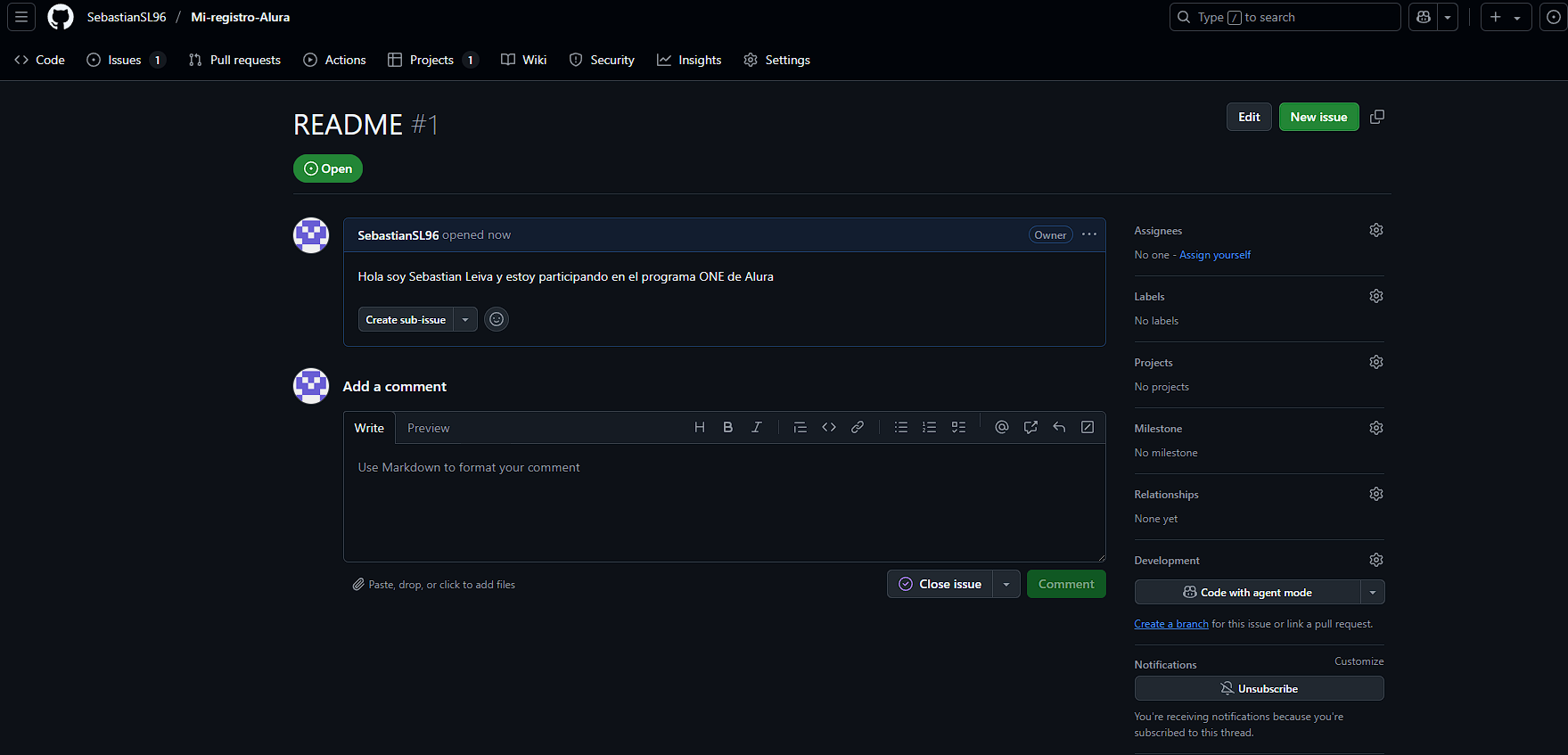This screenshot has height=755, width=1568.
Task: Switch to the Preview tab
Action: point(429,428)
